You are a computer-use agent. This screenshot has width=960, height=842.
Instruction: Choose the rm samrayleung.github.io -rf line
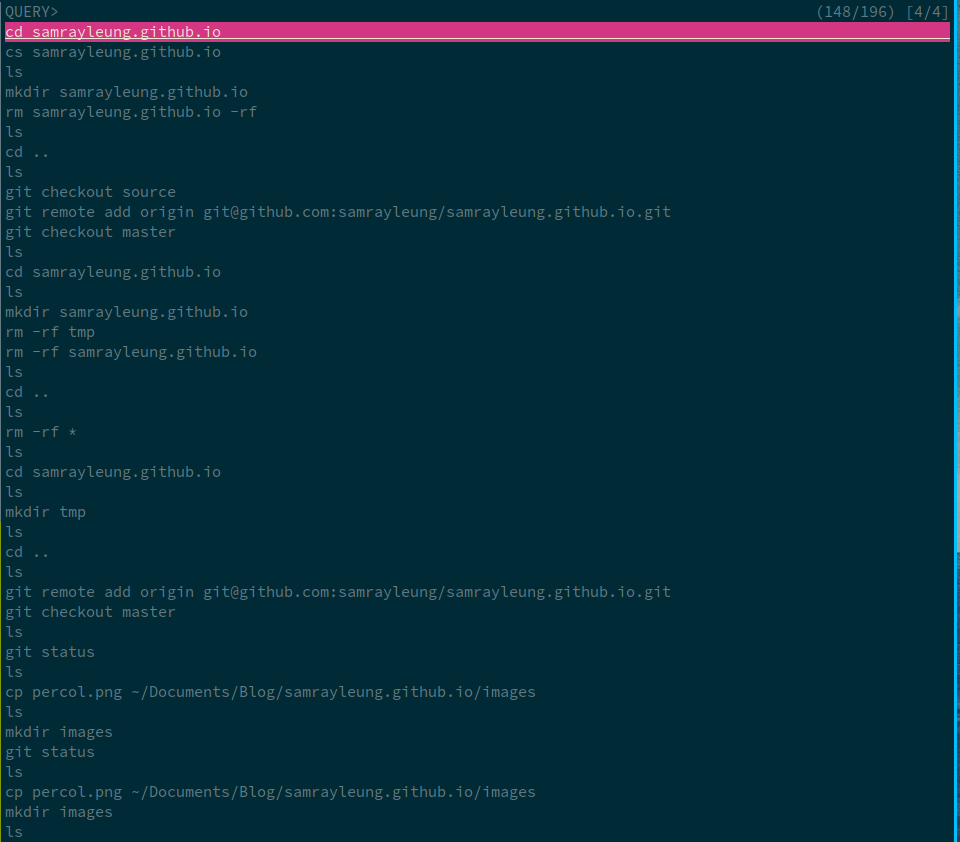(x=131, y=112)
